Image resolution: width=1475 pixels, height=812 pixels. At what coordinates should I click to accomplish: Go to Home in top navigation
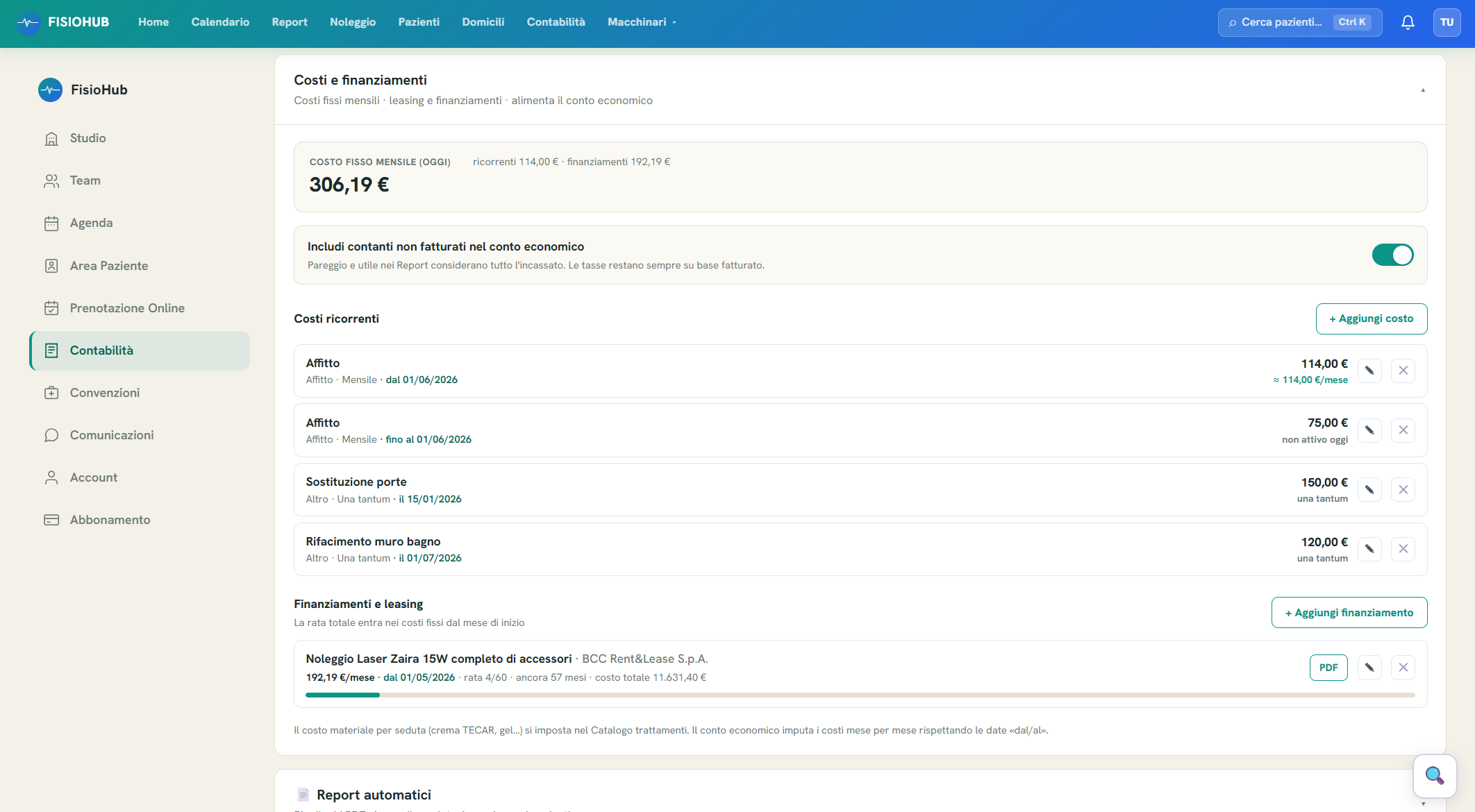tap(153, 22)
